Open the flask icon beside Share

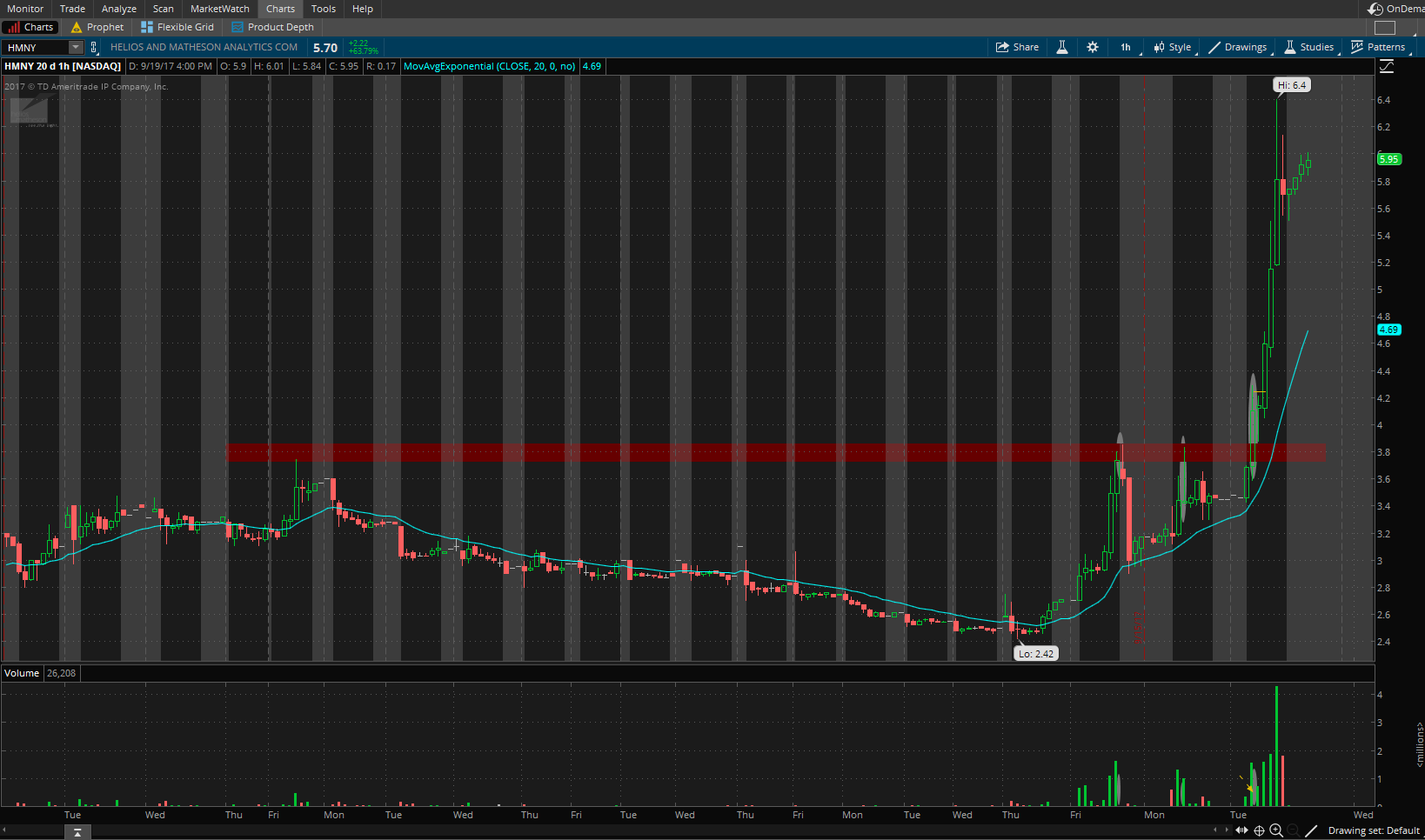(1062, 47)
